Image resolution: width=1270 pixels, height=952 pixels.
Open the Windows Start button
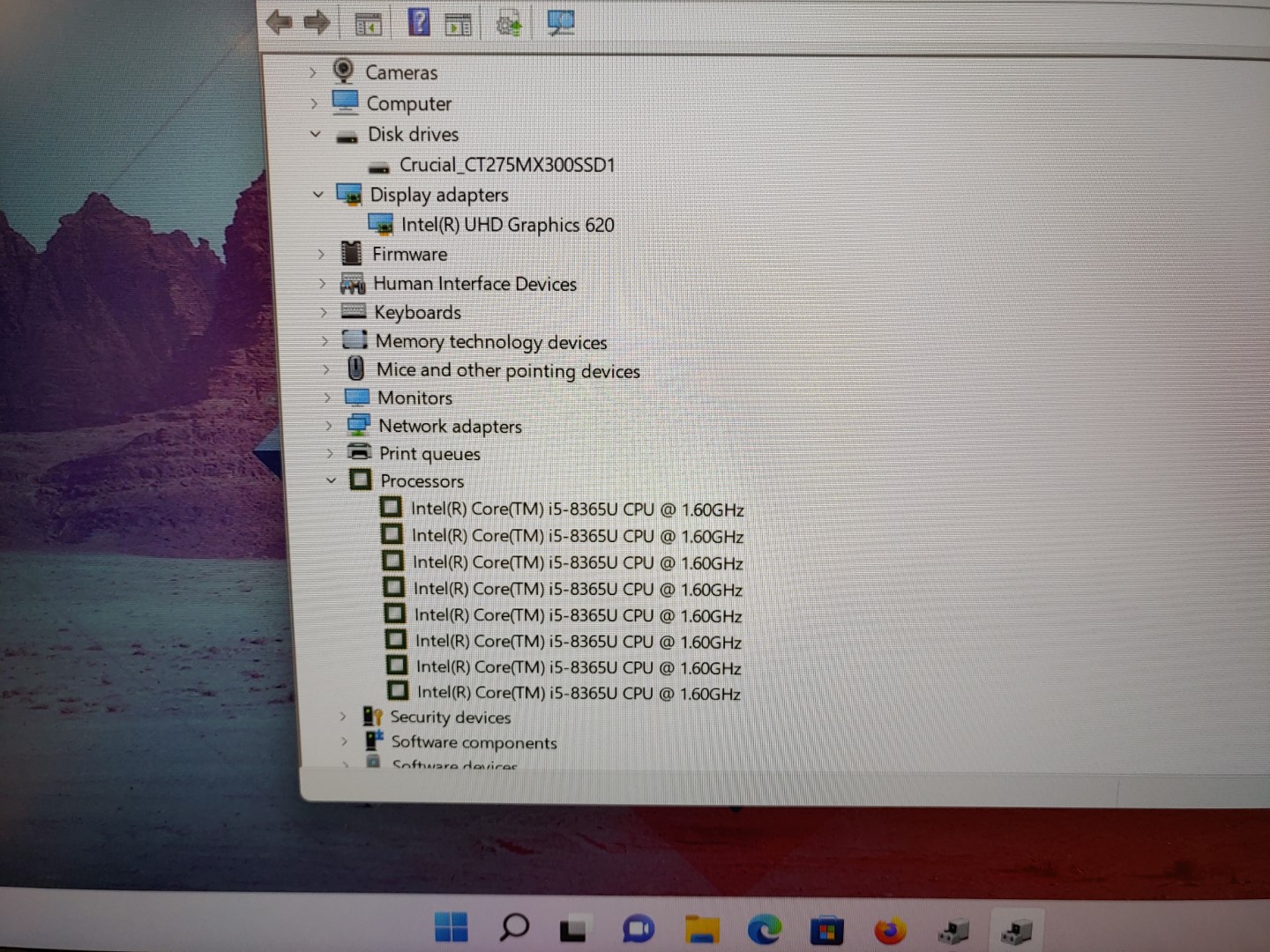tap(452, 926)
